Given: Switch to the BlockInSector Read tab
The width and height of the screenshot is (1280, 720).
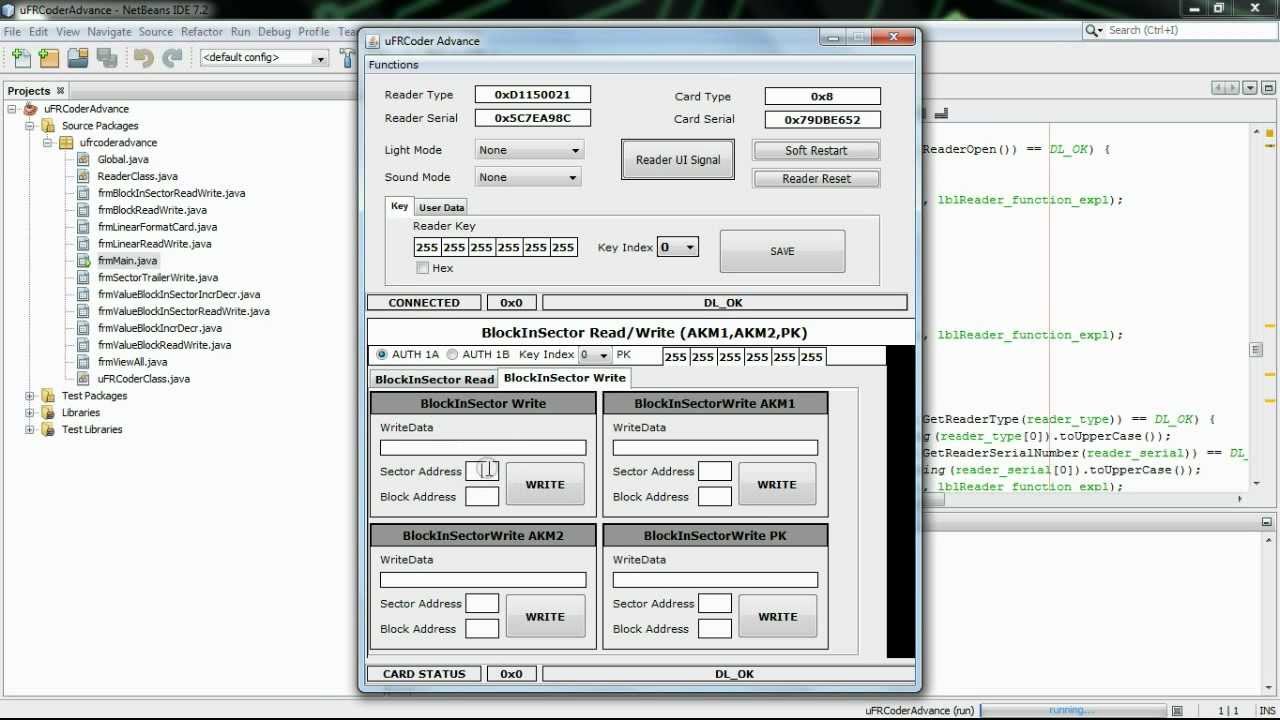Looking at the screenshot, I should pyautogui.click(x=434, y=379).
